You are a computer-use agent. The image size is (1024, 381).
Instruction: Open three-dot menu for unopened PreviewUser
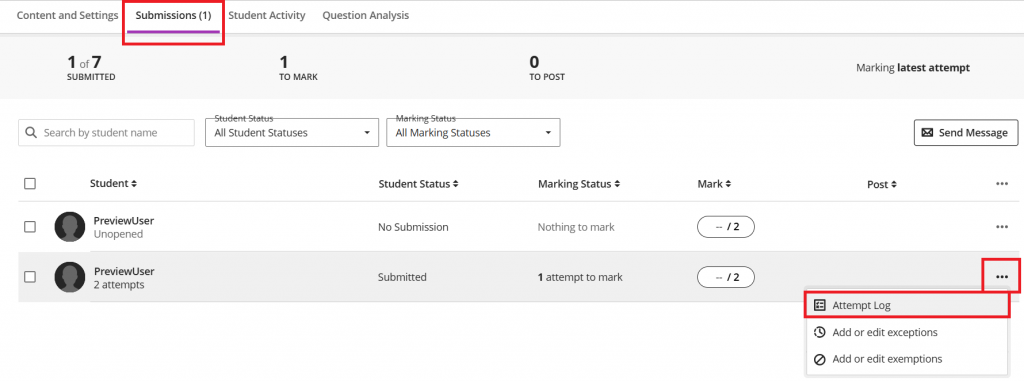pos(1002,227)
